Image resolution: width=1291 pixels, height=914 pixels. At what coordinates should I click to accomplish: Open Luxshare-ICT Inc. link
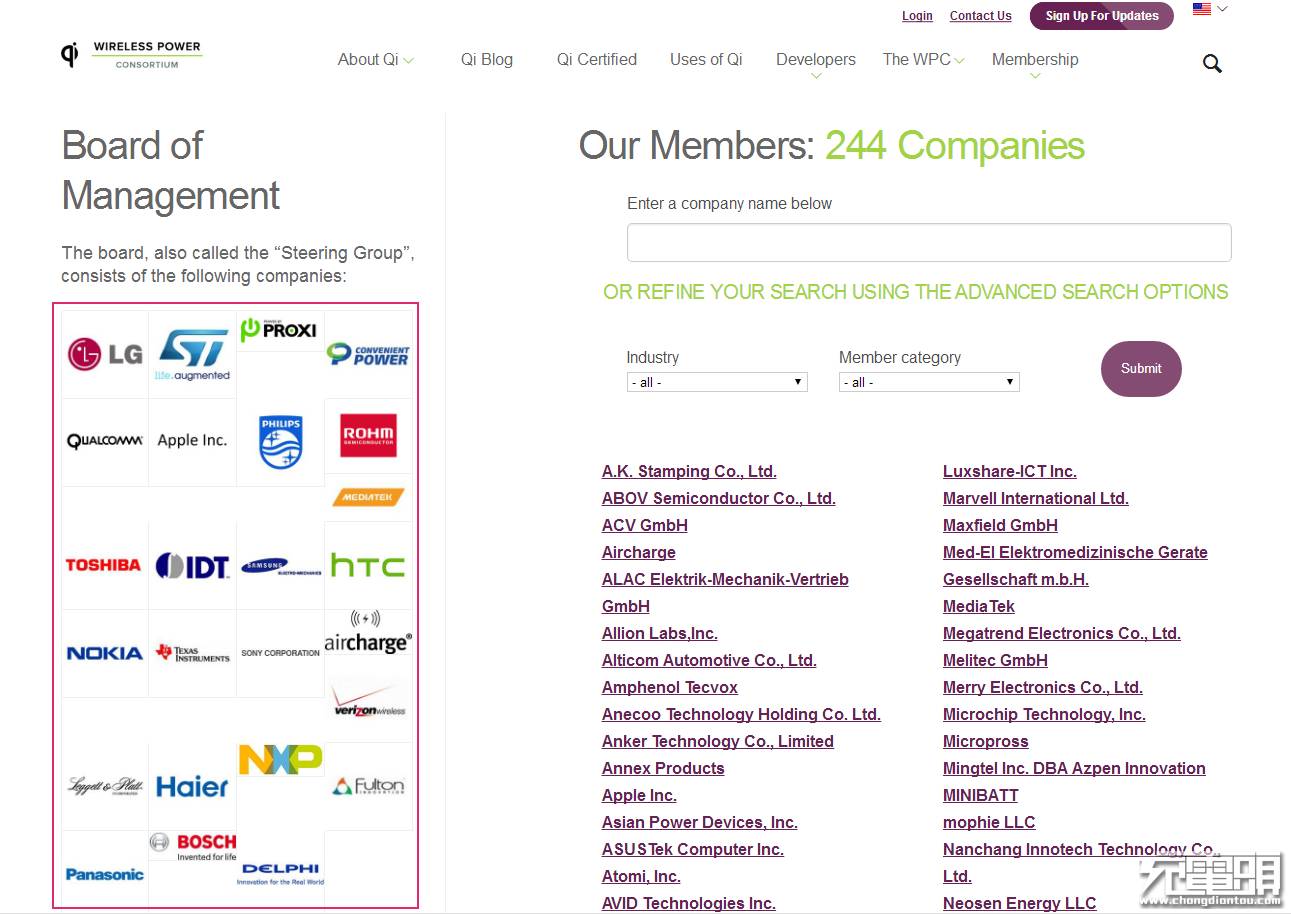[x=1010, y=472]
